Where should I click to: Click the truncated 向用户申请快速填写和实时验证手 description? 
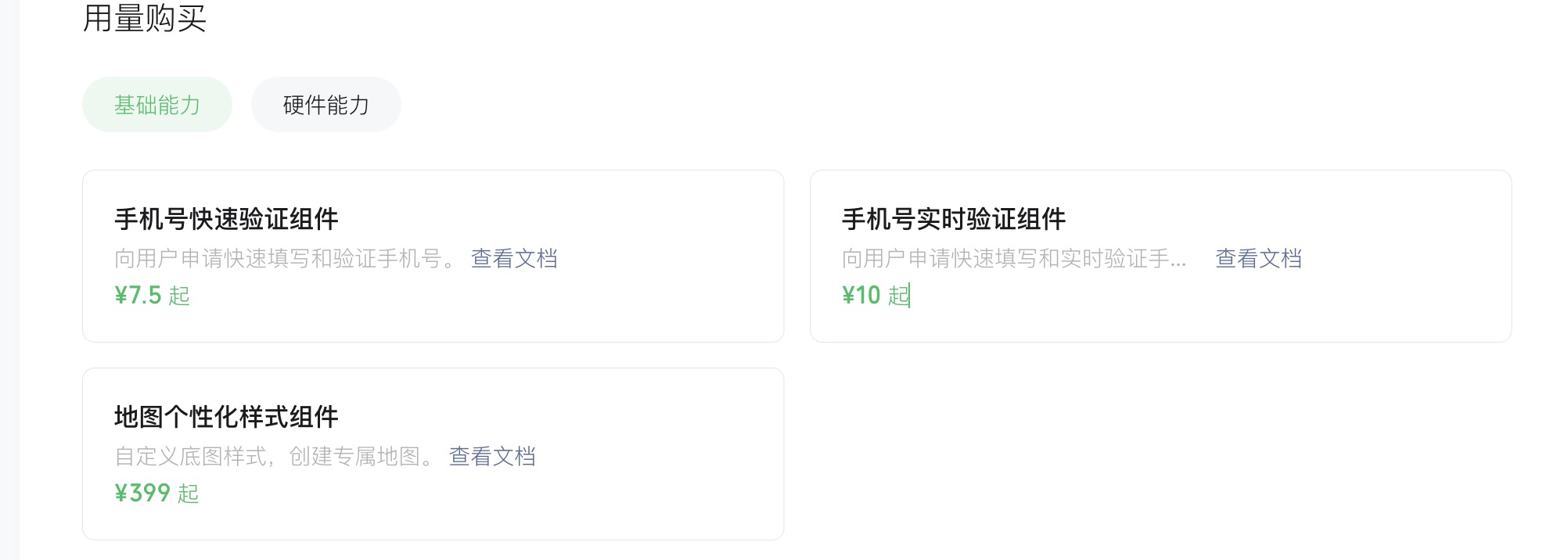1005,258
